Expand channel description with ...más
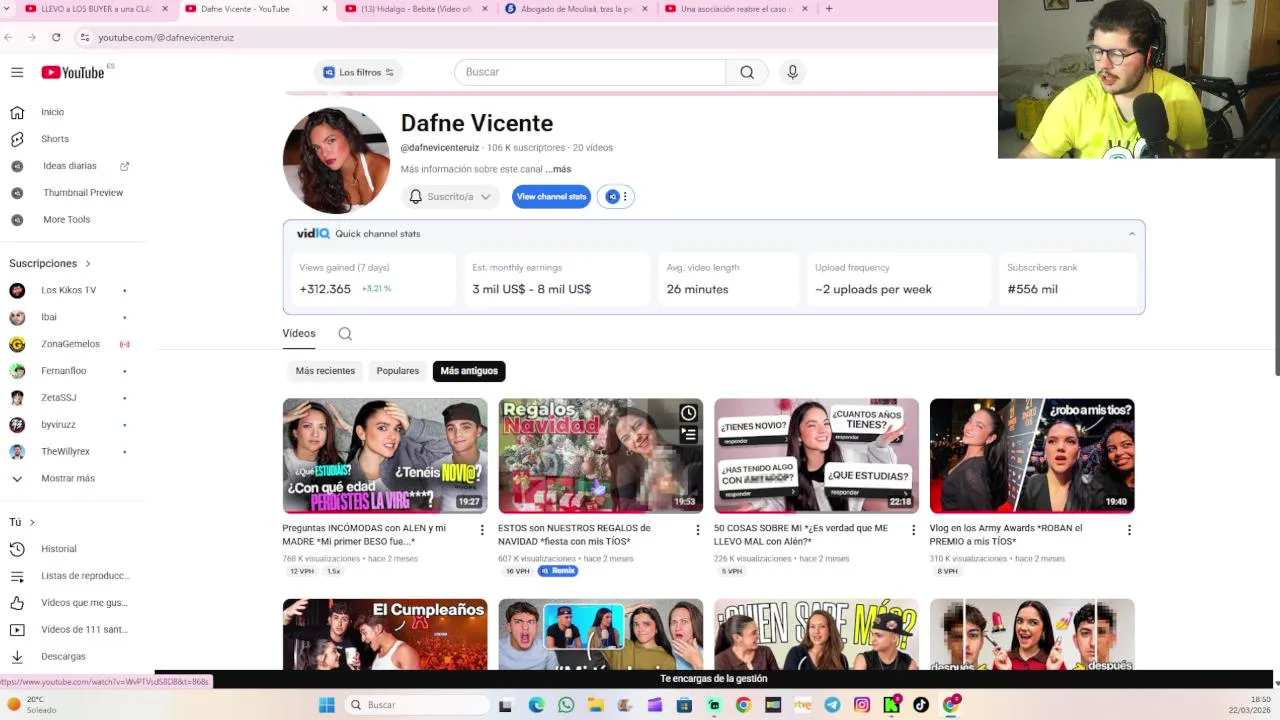The image size is (1280, 720). click(x=558, y=169)
